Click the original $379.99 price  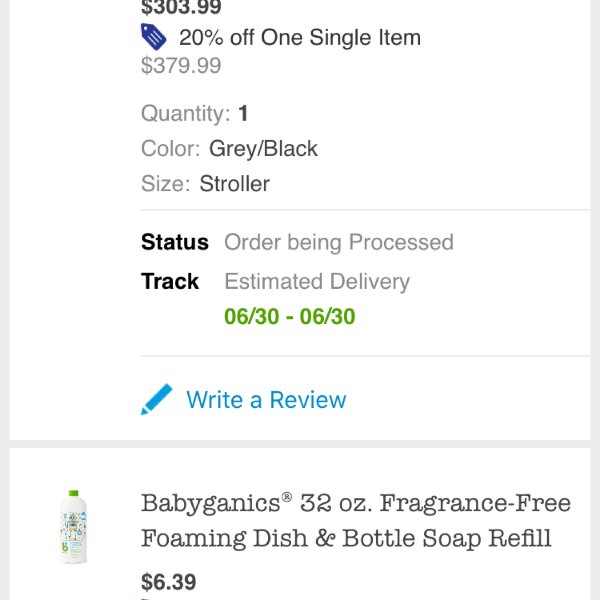pos(181,65)
